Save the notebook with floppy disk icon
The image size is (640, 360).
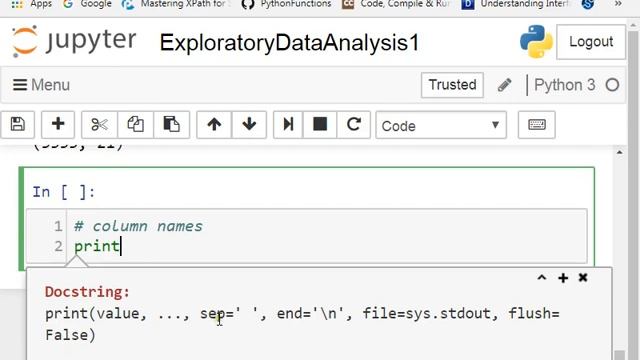18,124
